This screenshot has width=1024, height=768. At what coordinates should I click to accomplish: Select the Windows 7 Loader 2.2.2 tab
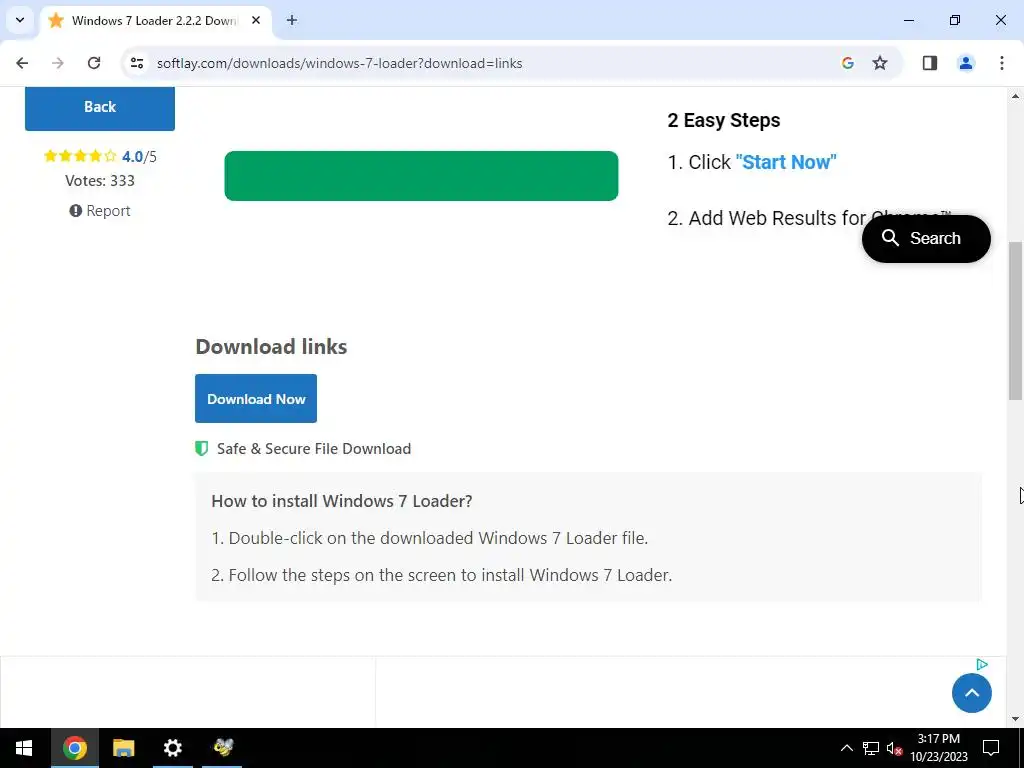155,21
